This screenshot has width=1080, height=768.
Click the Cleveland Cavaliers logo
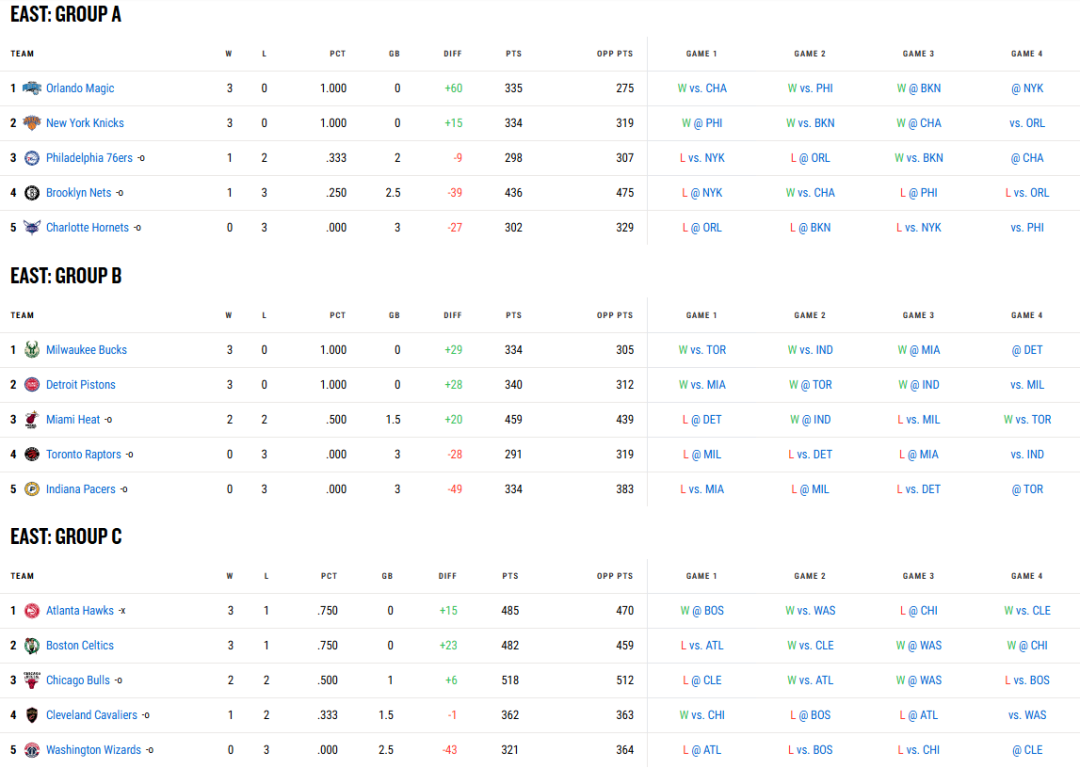click(x=32, y=715)
